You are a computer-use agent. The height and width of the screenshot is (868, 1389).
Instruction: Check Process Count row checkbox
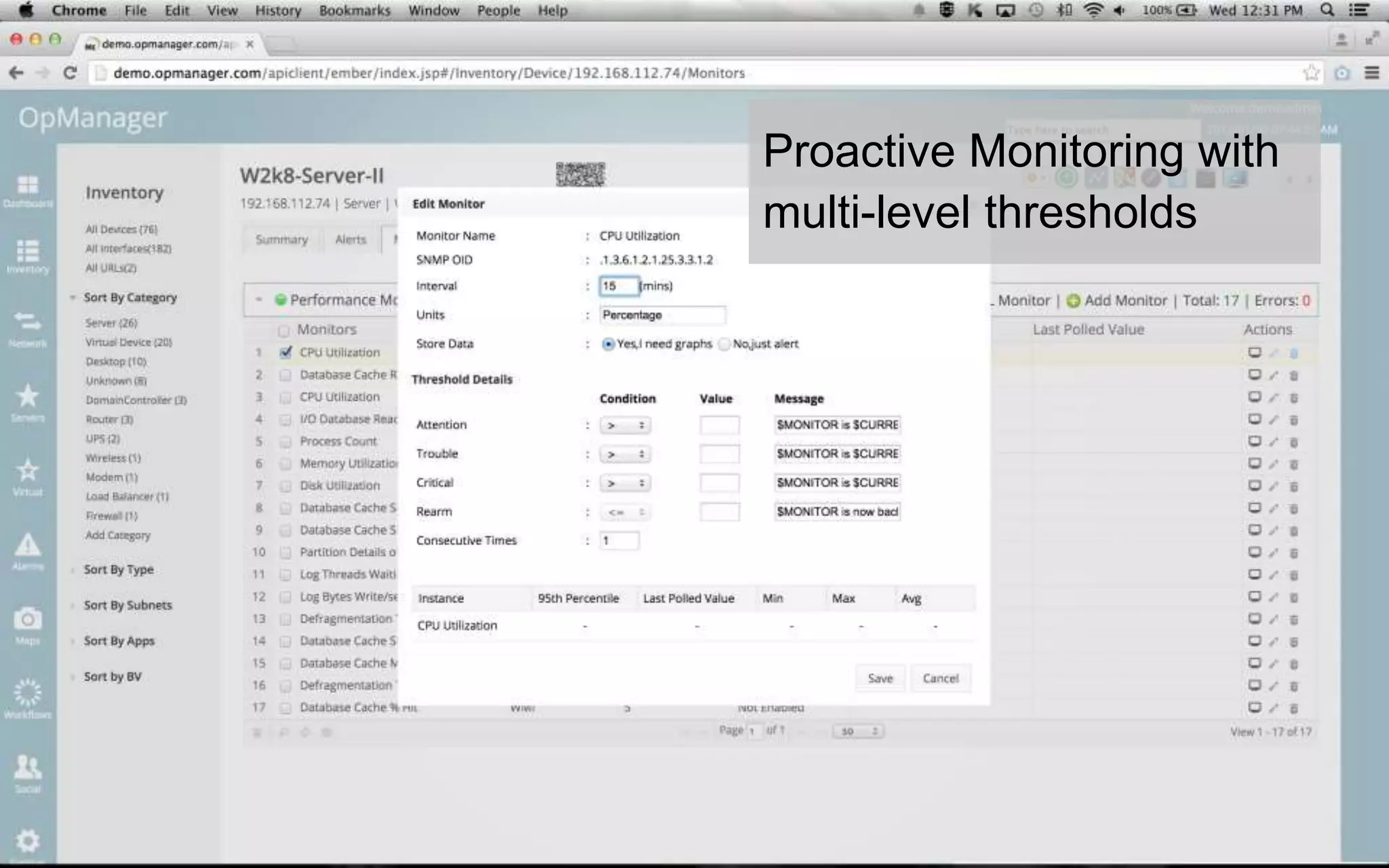[286, 441]
